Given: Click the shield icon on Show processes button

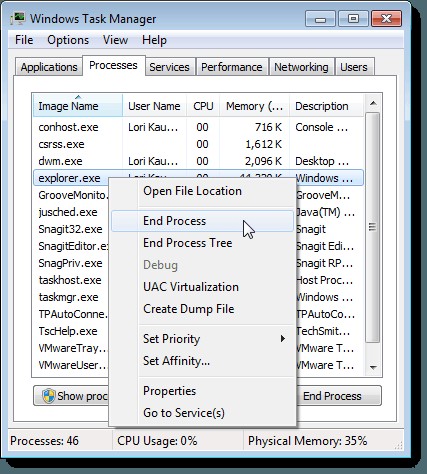Looking at the screenshot, I should (x=49, y=396).
